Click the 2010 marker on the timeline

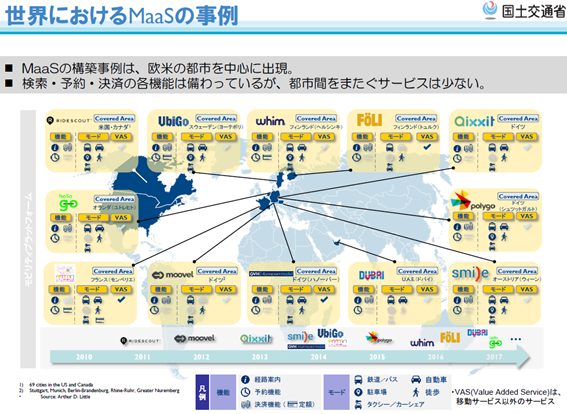[x=84, y=357]
